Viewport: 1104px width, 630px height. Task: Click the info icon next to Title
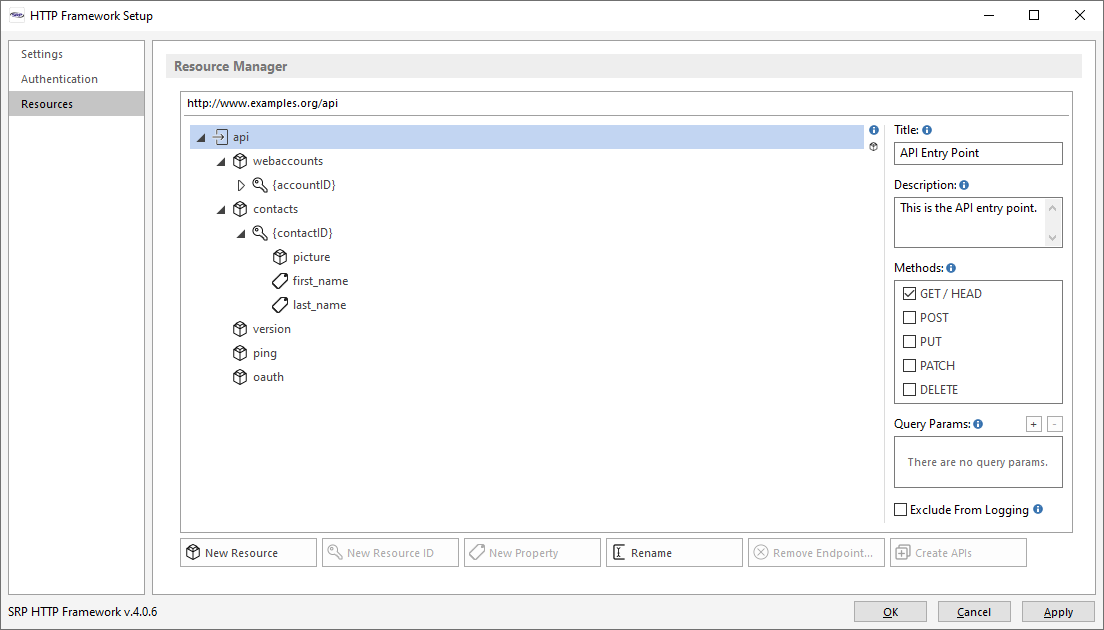pyautogui.click(x=927, y=130)
